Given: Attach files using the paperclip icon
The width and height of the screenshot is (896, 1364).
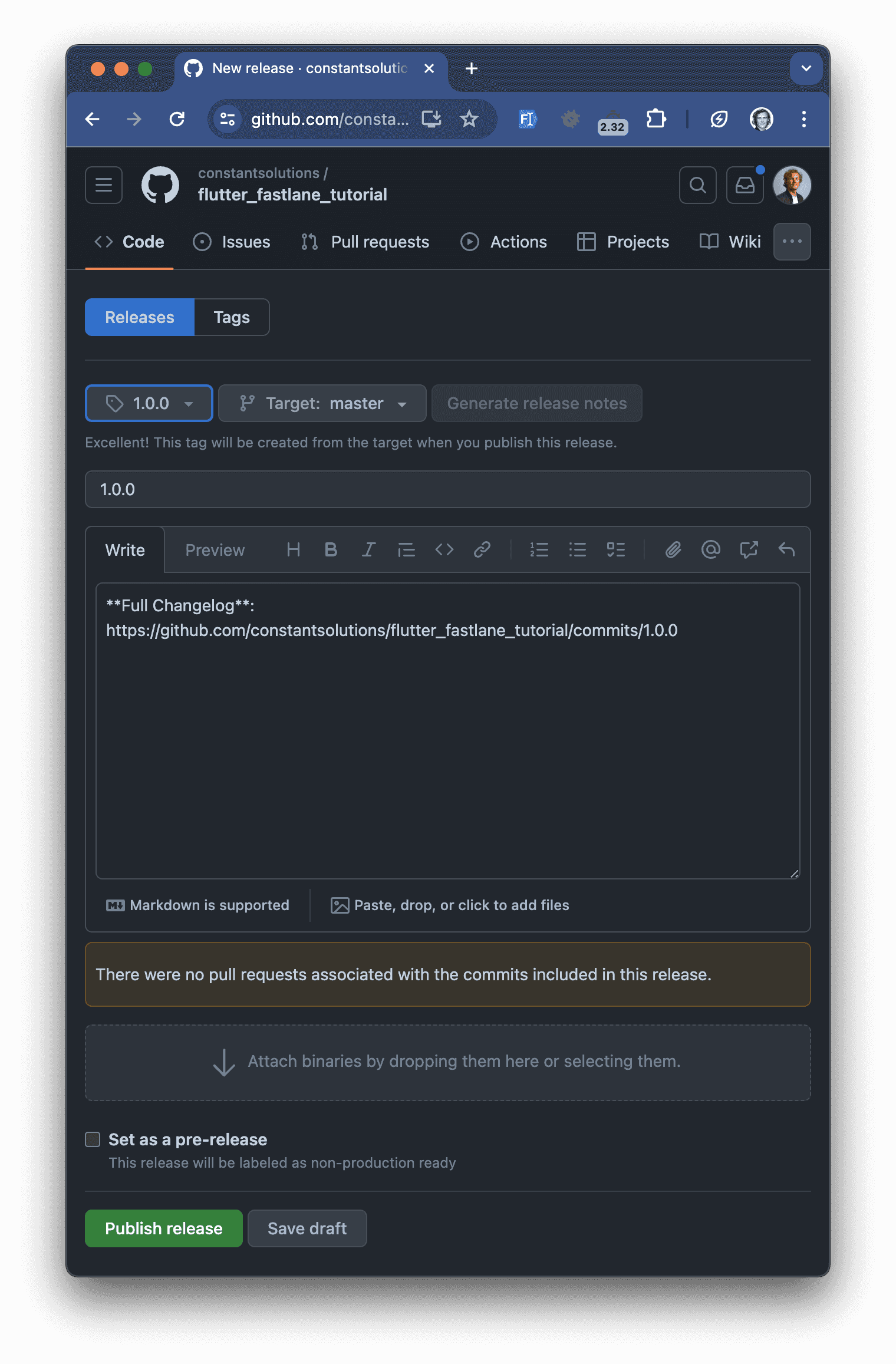Looking at the screenshot, I should click(673, 550).
